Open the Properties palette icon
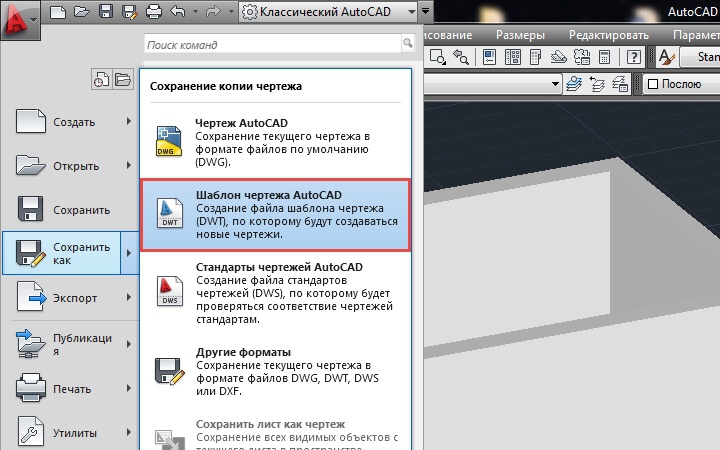The width and height of the screenshot is (720, 450). coord(489,57)
